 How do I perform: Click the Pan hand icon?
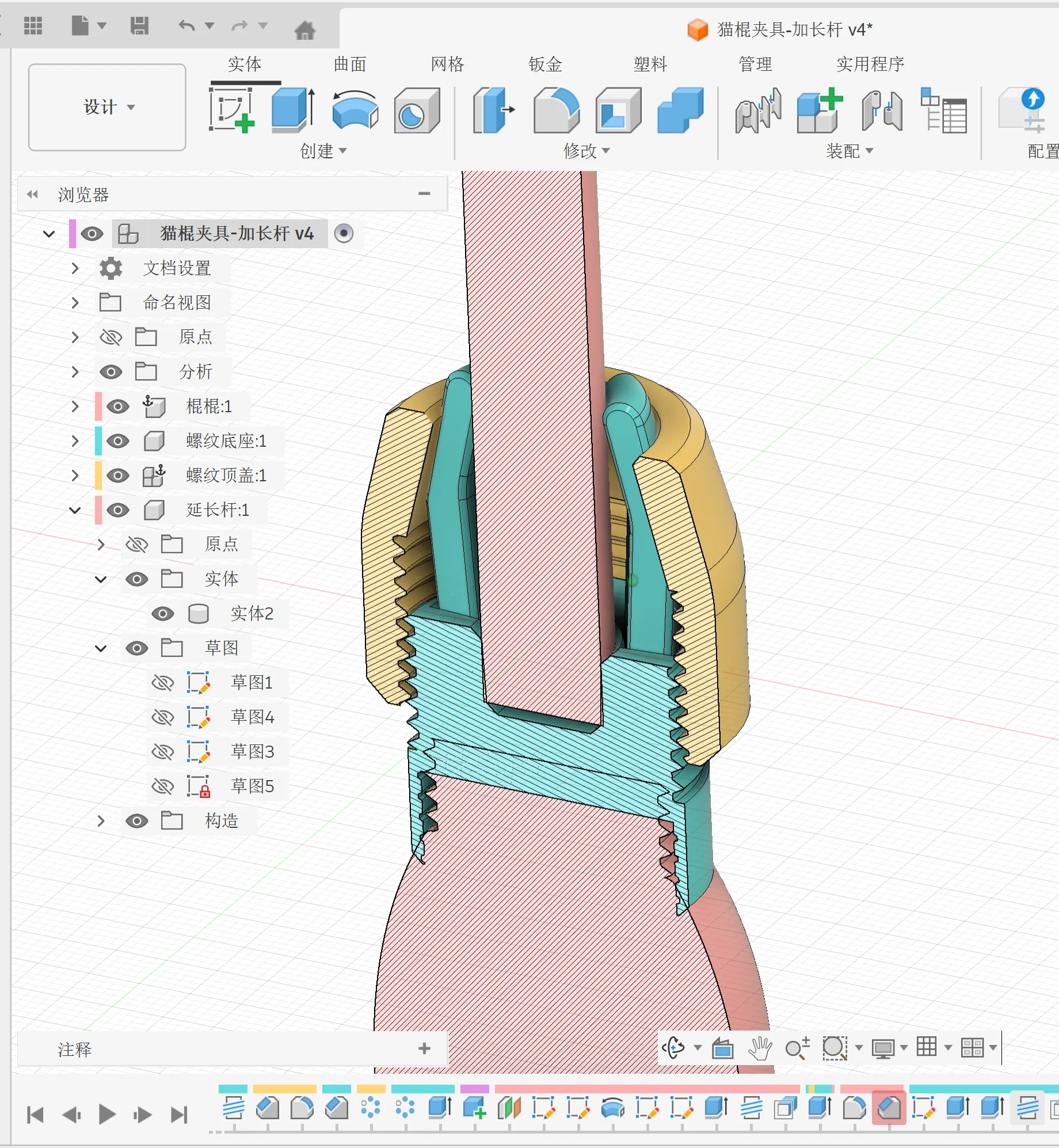760,1048
